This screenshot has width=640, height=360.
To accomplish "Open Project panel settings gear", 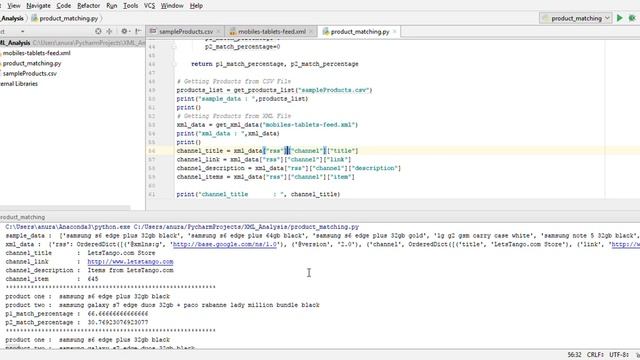I will click(x=124, y=31).
